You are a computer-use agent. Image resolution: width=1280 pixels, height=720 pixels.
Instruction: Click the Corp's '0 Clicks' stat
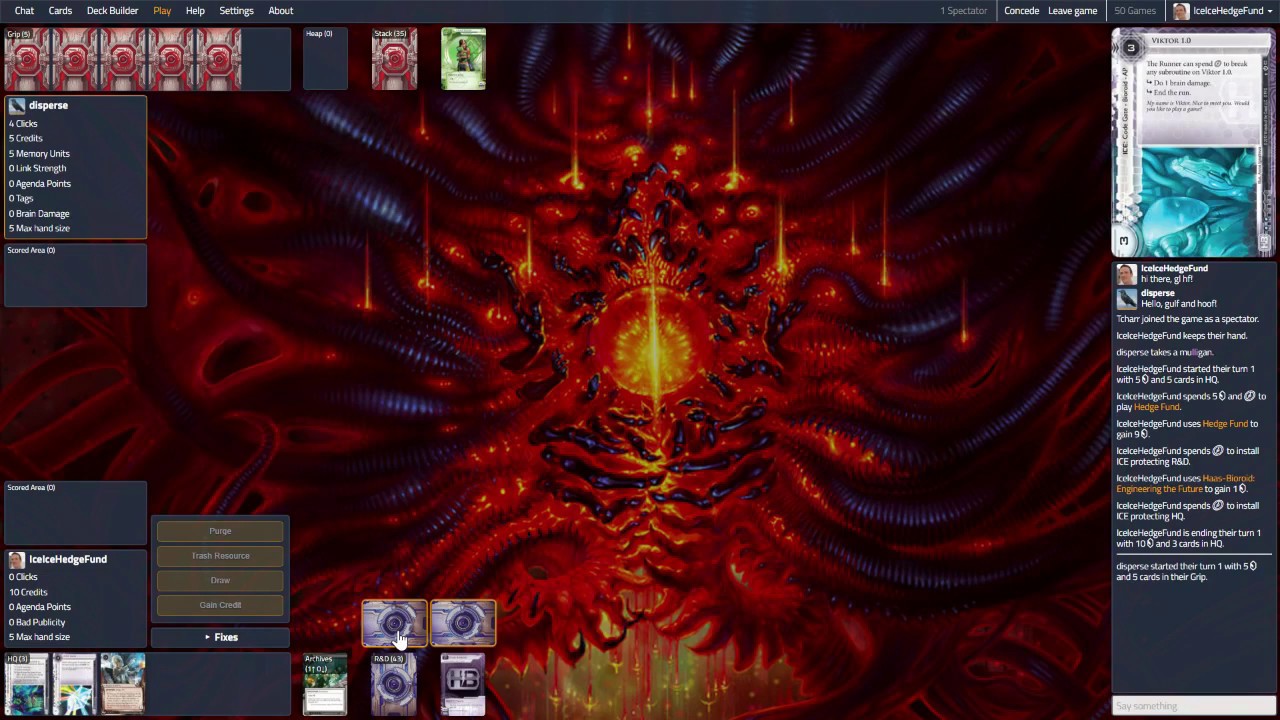pyautogui.click(x=23, y=577)
